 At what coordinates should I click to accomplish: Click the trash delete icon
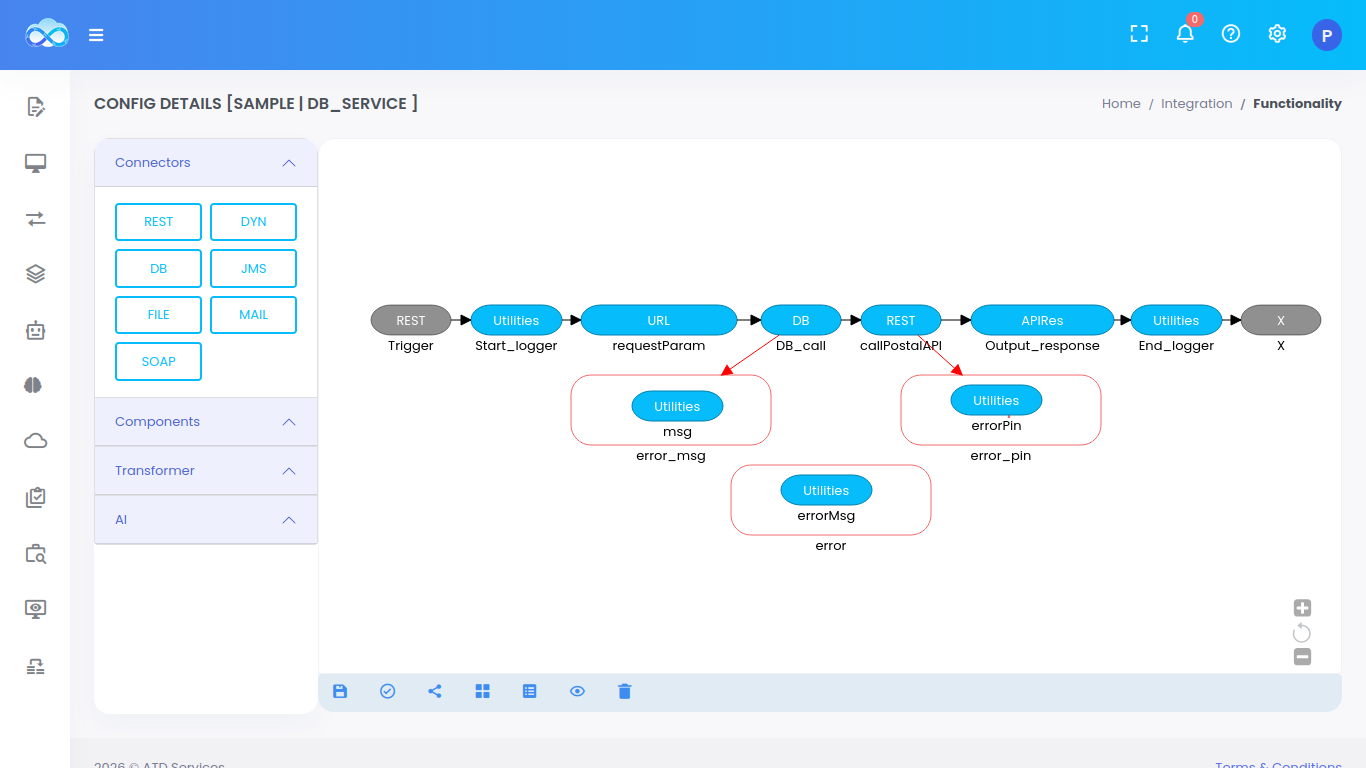625,691
